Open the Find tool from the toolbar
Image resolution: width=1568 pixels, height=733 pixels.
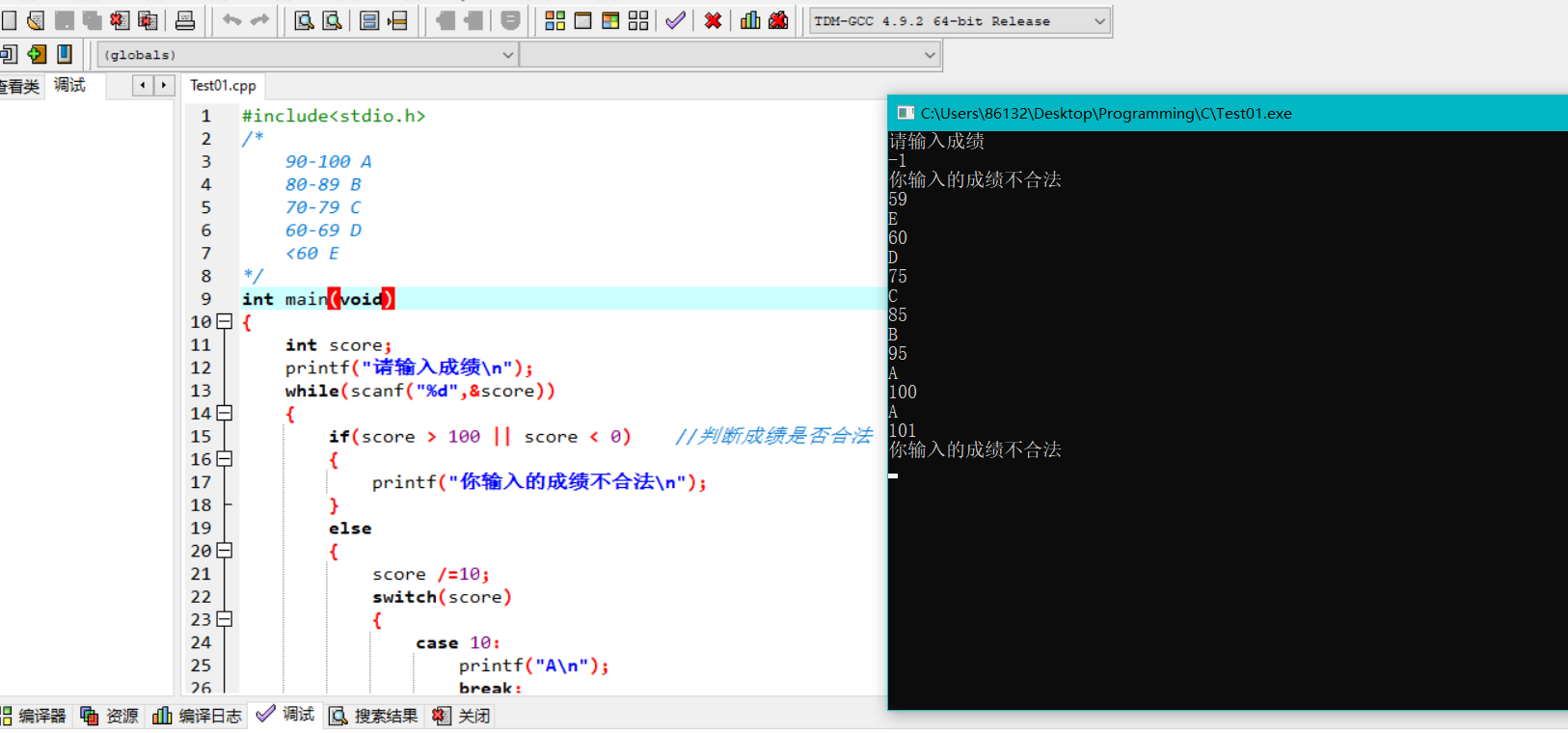[304, 20]
